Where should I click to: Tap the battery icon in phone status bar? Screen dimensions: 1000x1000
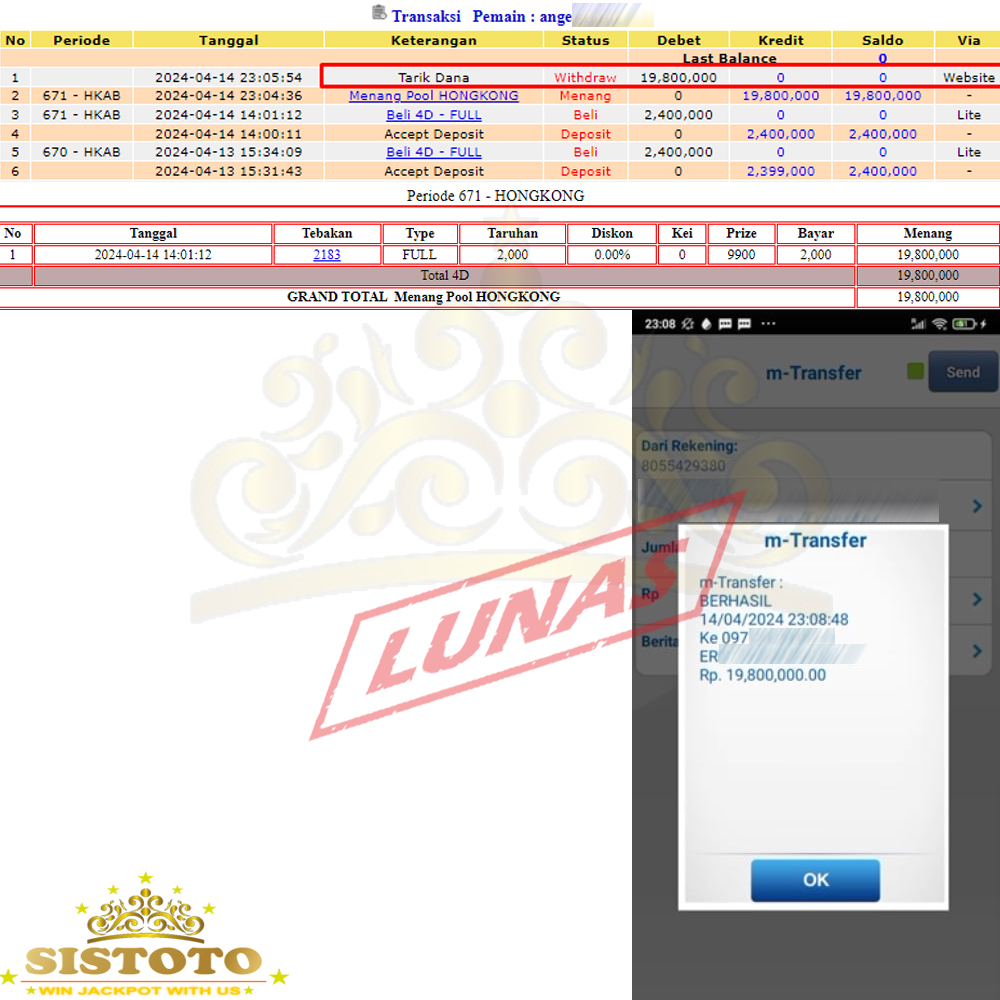pyautogui.click(x=966, y=324)
